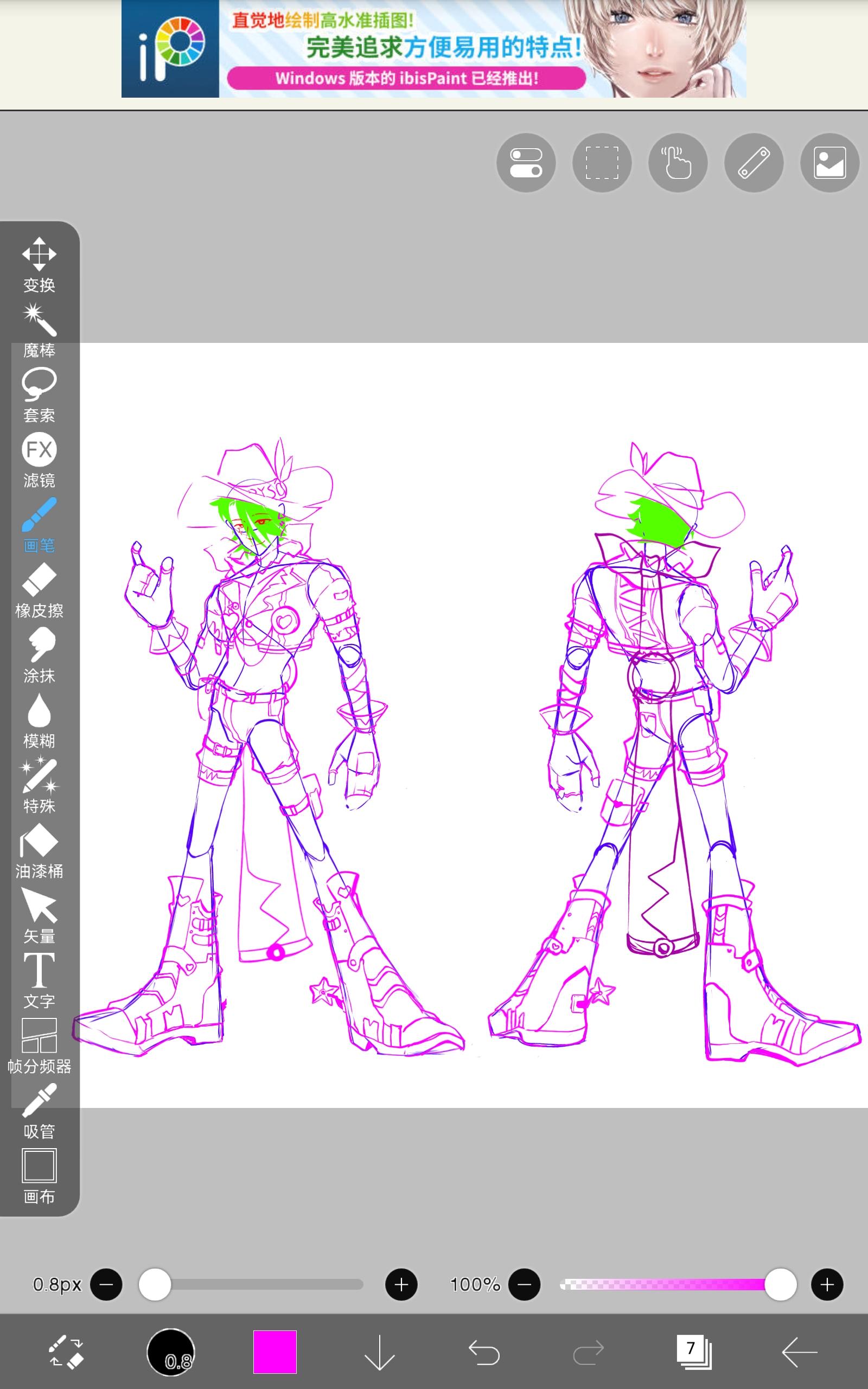The height and width of the screenshot is (1389, 868).
Task: Open the selection area dashed-square menu
Action: pyautogui.click(x=602, y=163)
